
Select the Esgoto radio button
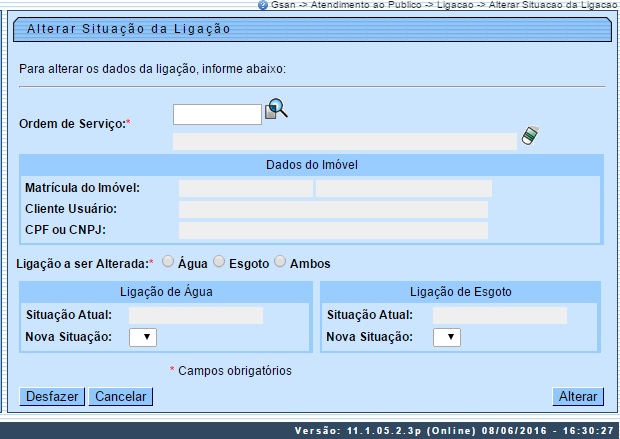coord(219,262)
